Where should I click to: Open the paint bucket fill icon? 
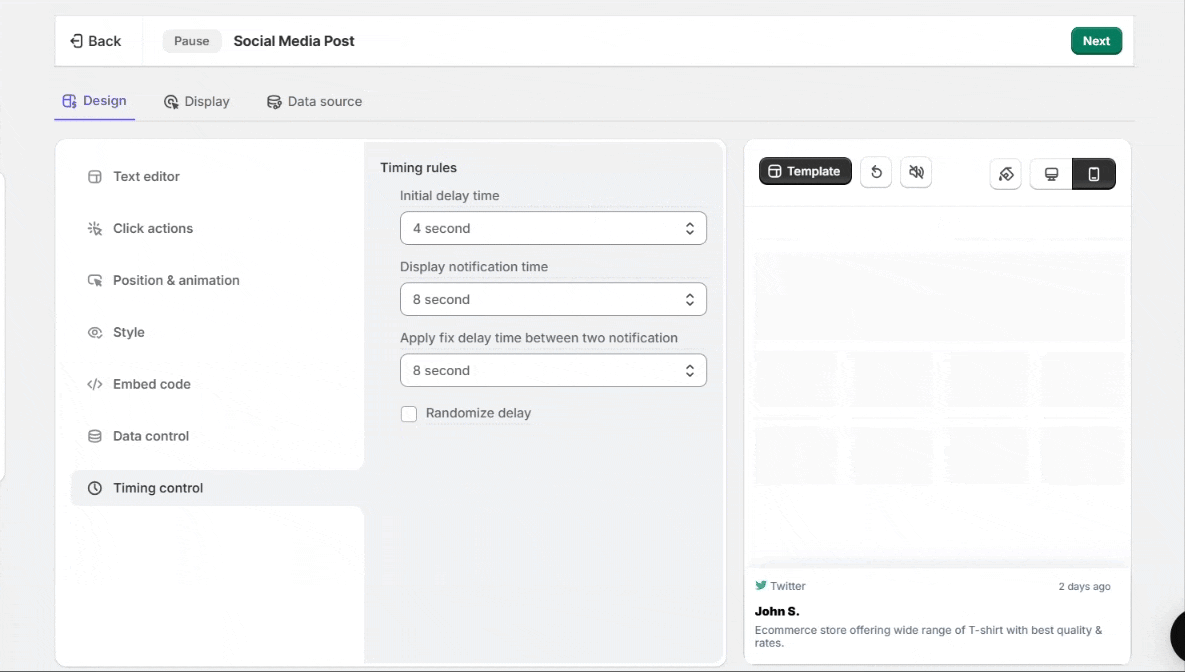tap(1007, 174)
